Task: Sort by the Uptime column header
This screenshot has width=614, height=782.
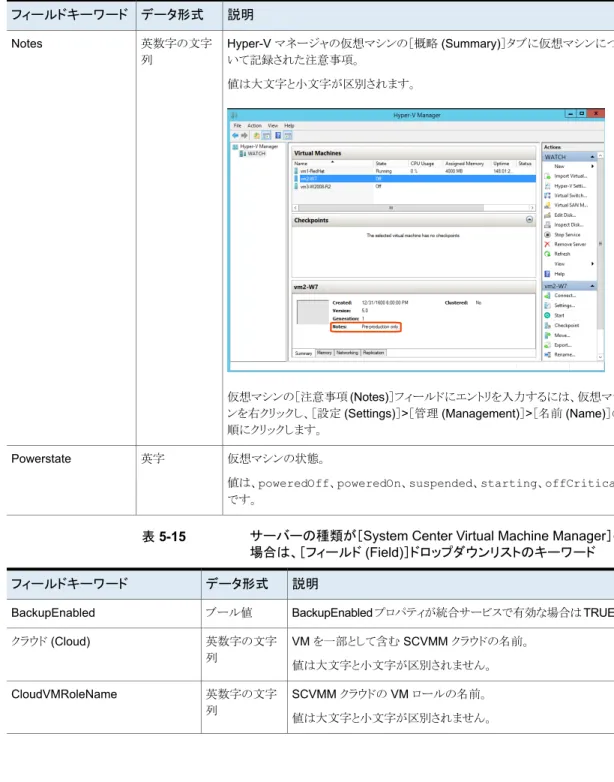Action: pos(501,164)
